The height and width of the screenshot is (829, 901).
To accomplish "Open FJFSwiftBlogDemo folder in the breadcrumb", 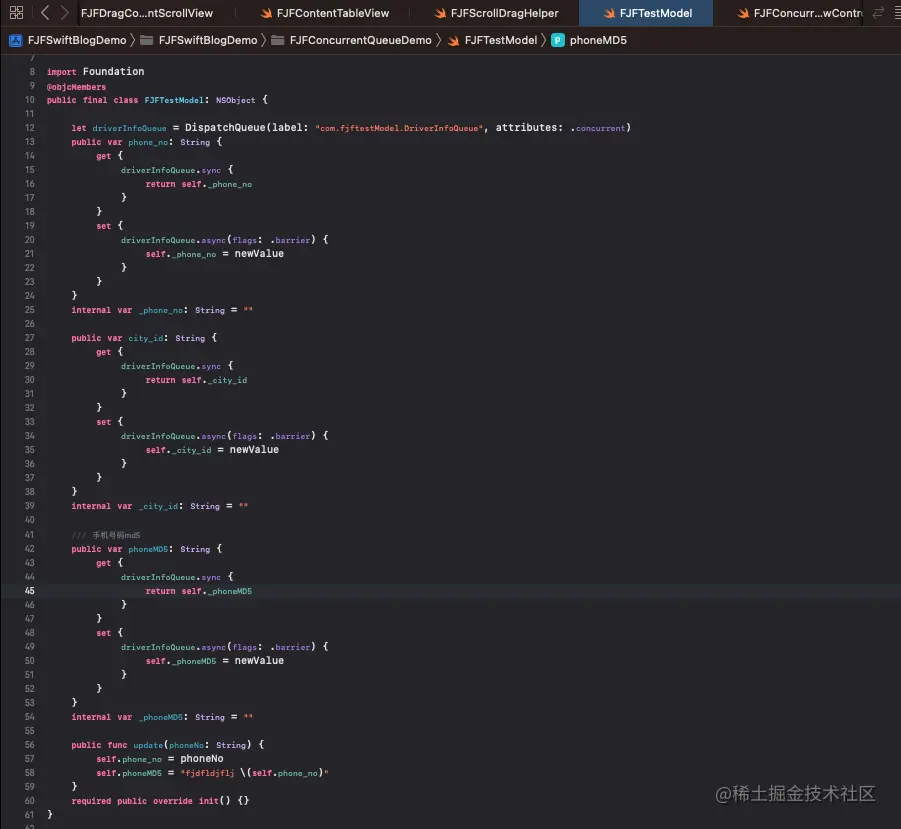I will click(207, 40).
